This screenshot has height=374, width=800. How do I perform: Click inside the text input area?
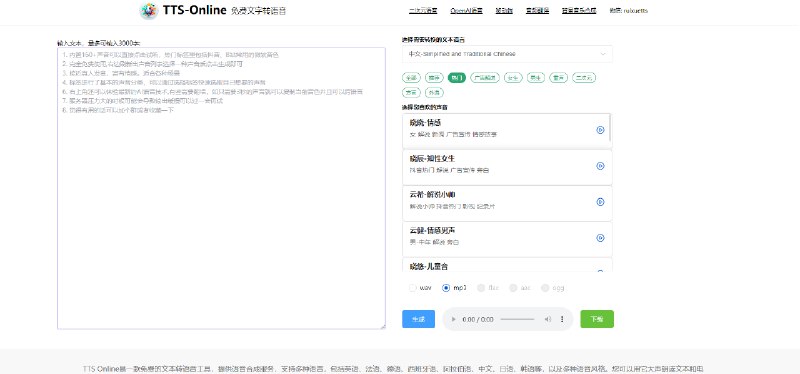pyautogui.click(x=221, y=188)
